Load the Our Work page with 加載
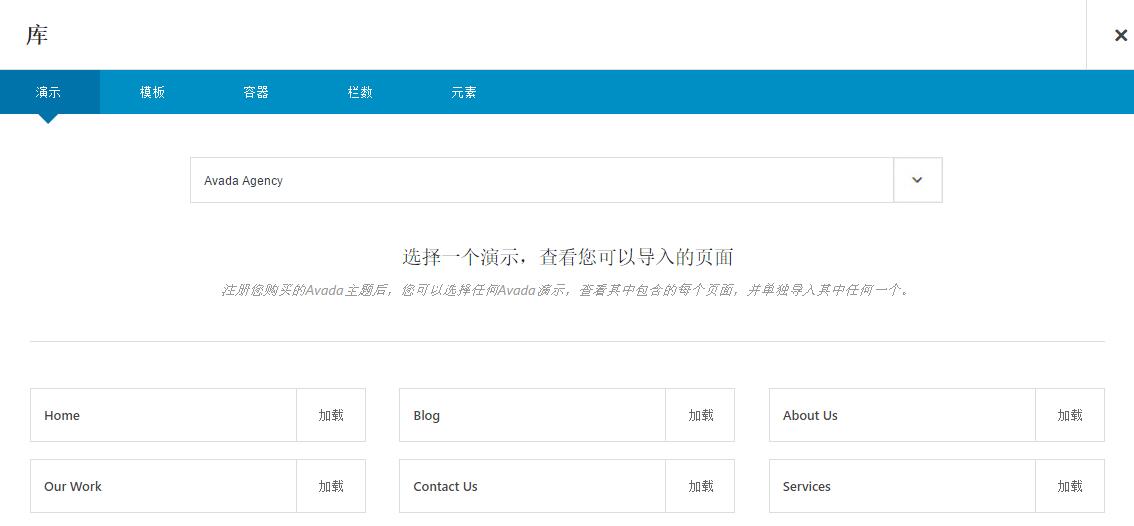The image size is (1134, 526). pos(331,486)
